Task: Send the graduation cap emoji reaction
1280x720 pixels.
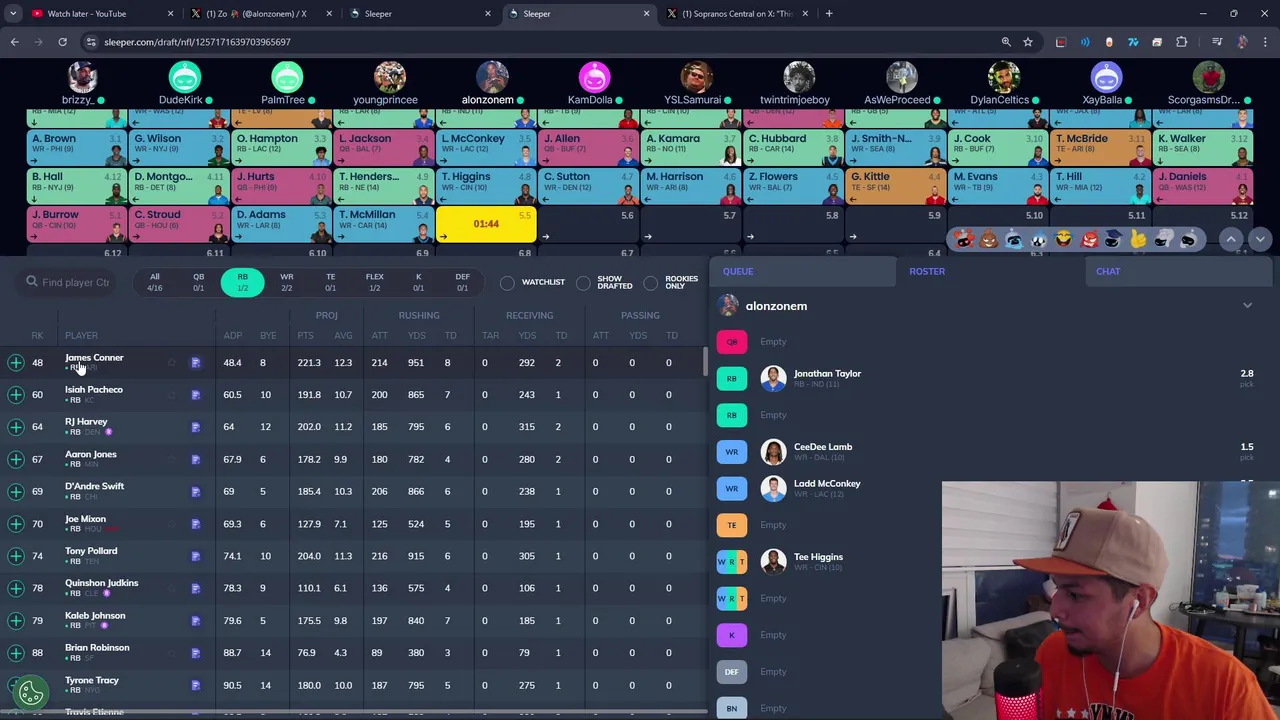Action: point(1113,239)
